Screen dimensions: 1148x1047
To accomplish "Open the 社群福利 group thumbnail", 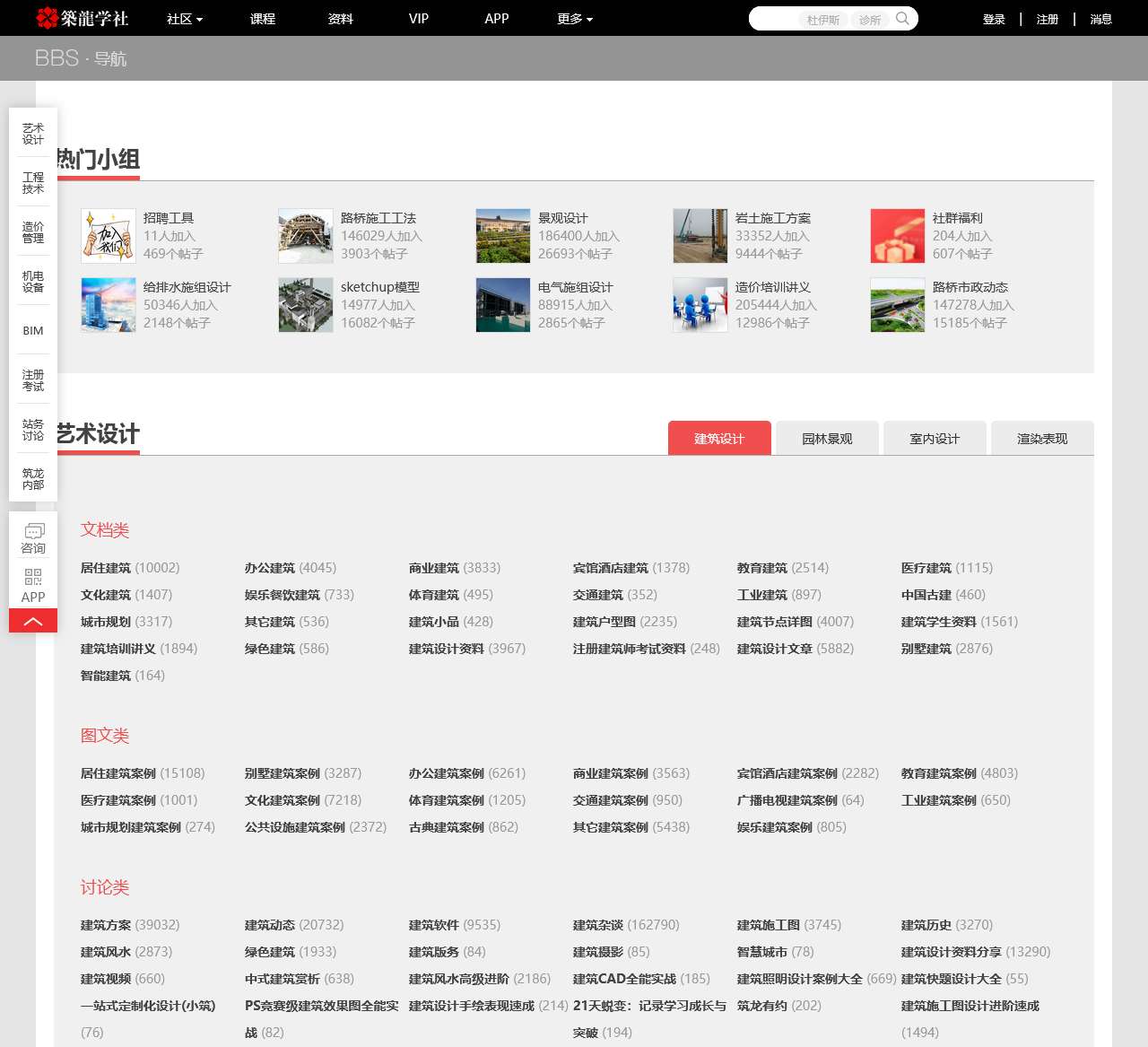I will pos(897,236).
